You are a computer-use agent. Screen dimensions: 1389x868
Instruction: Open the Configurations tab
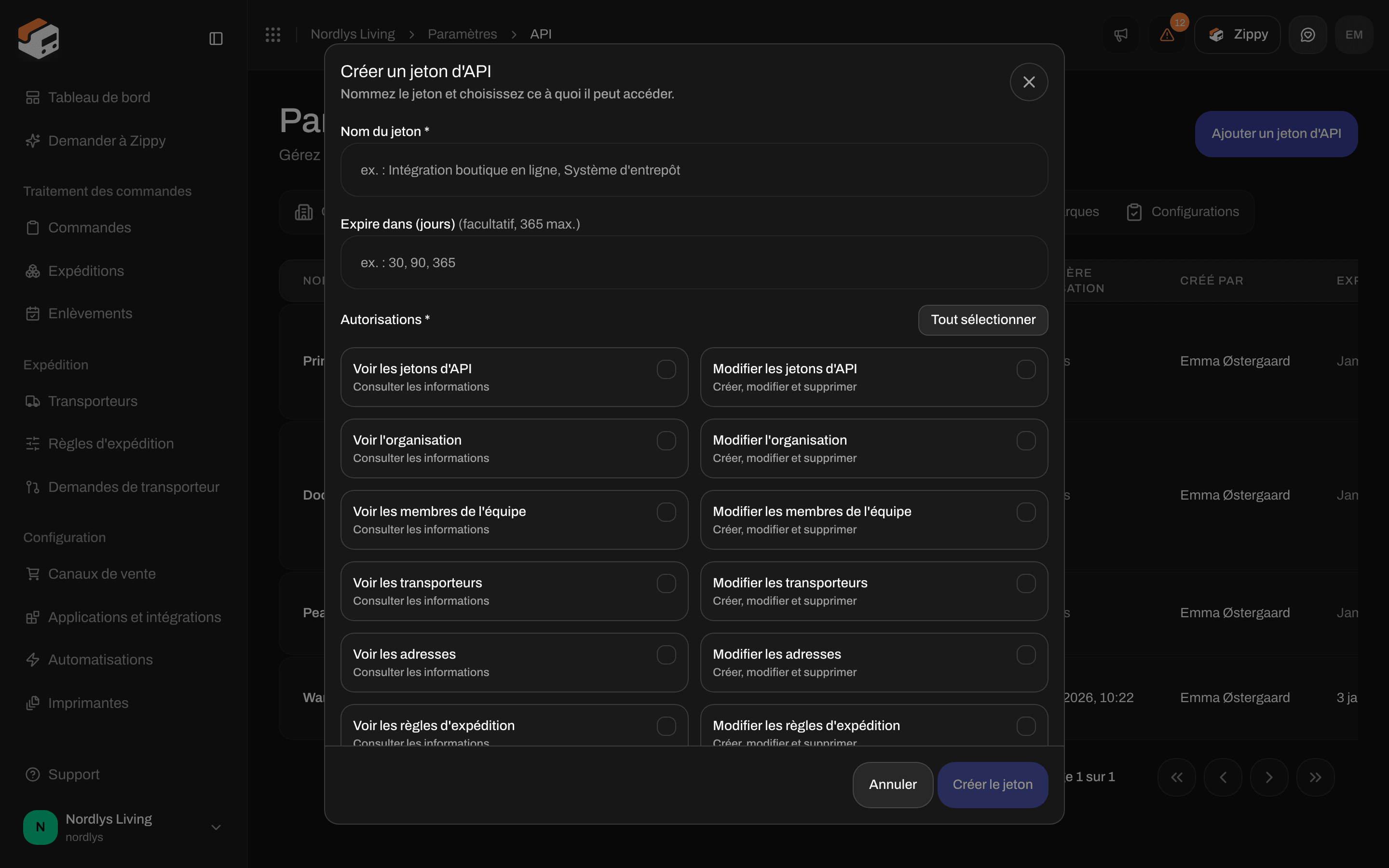(1183, 212)
